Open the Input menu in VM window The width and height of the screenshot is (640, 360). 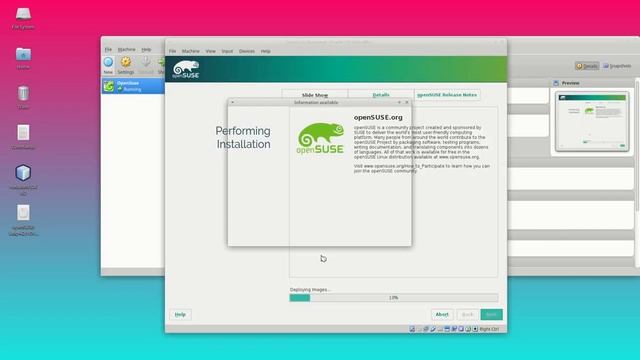[x=227, y=51]
